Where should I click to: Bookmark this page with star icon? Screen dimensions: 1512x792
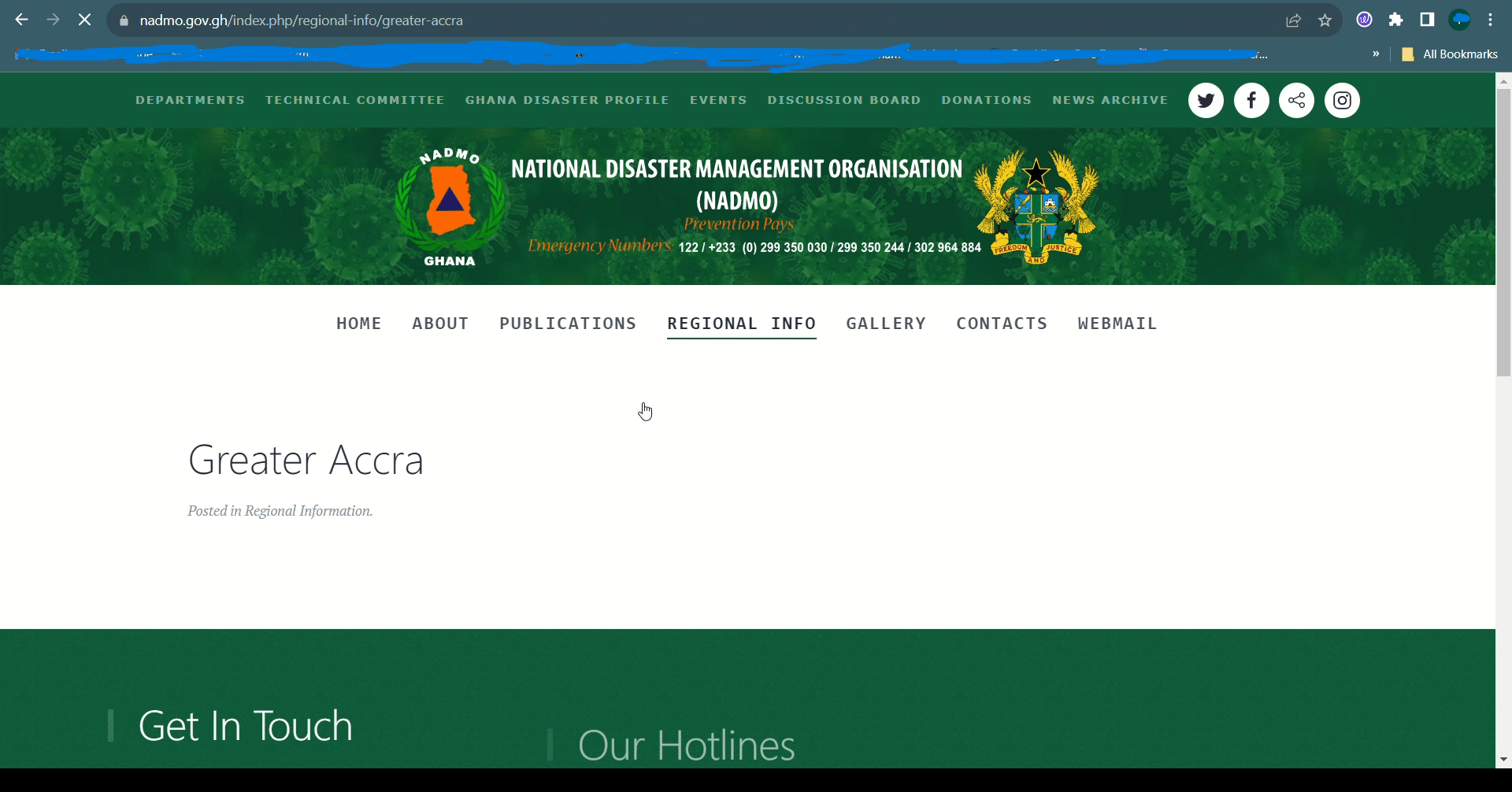(x=1325, y=20)
